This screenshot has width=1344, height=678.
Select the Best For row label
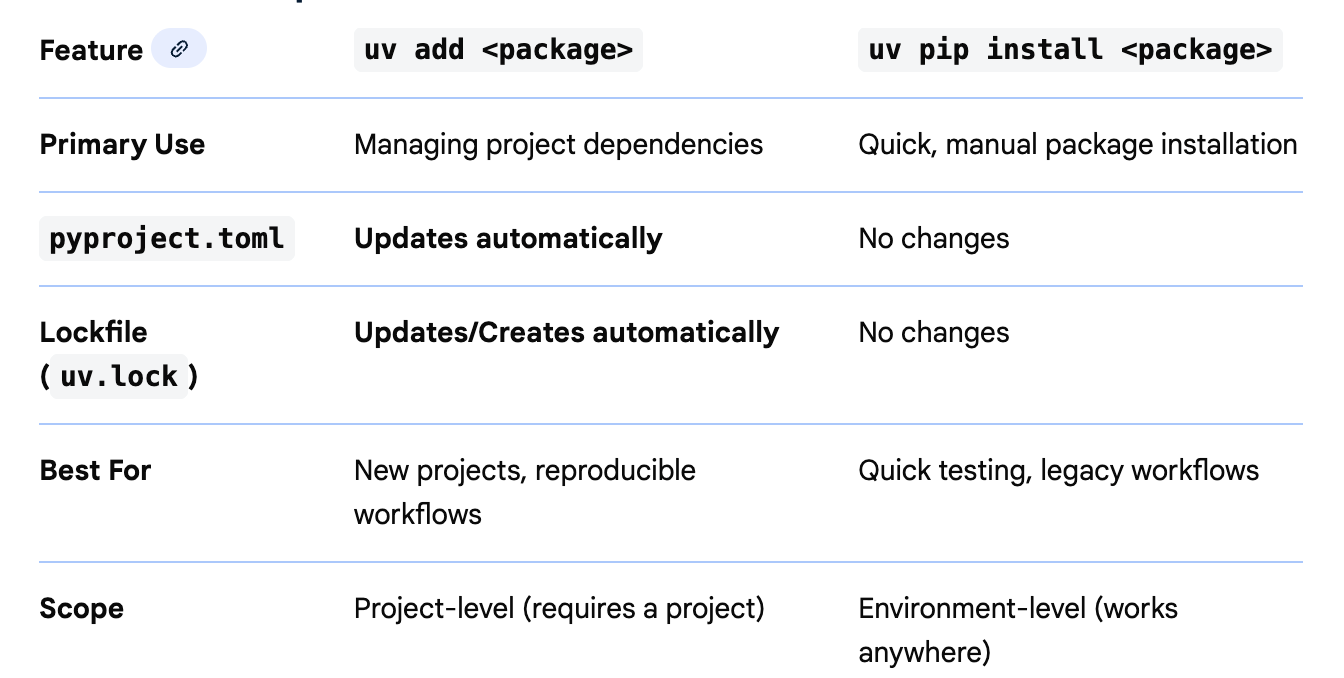(95, 470)
